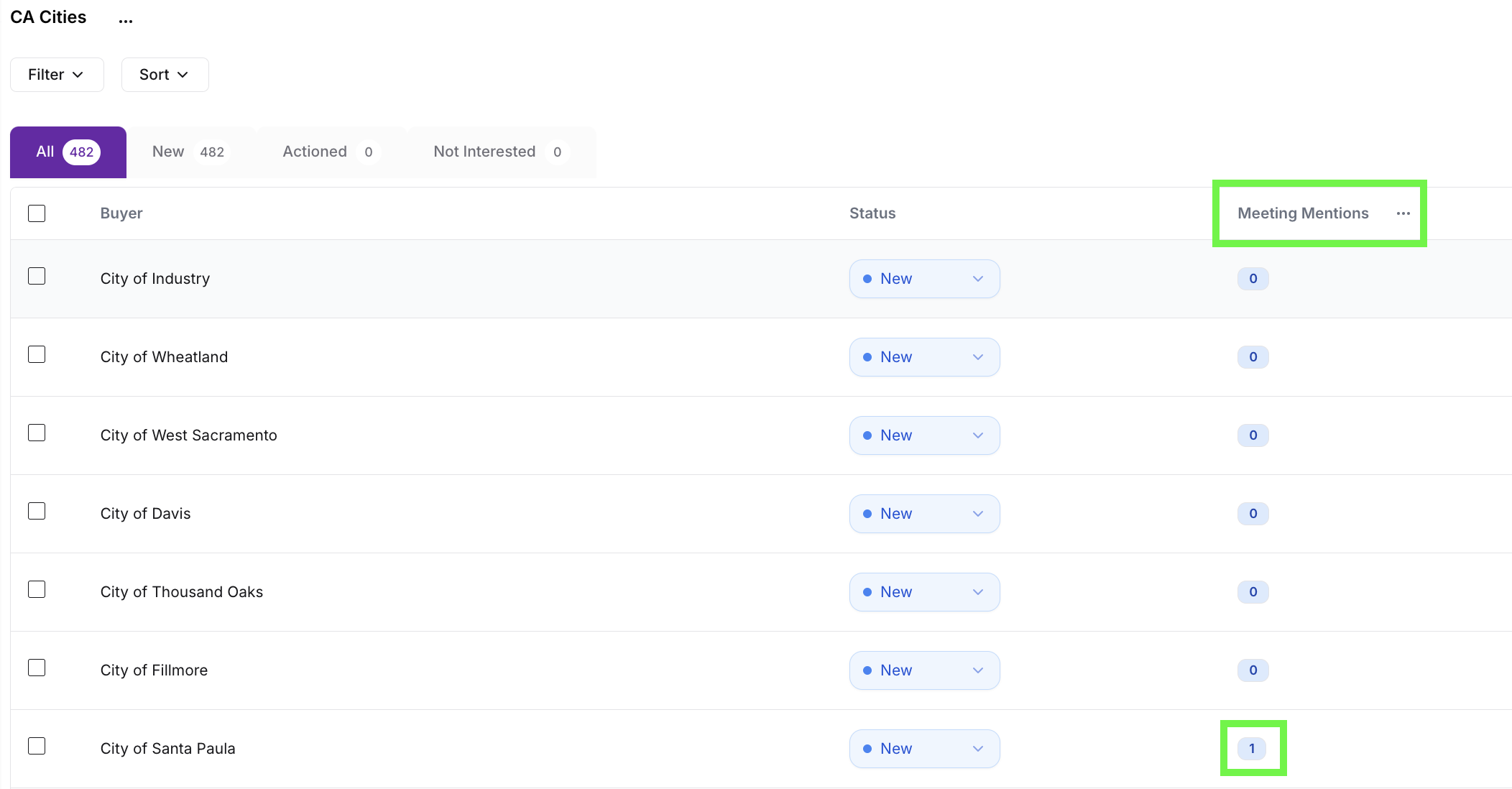Screen dimensions: 1512x789
Task: Click City of Industry meeting mentions badge
Action: [1253, 279]
